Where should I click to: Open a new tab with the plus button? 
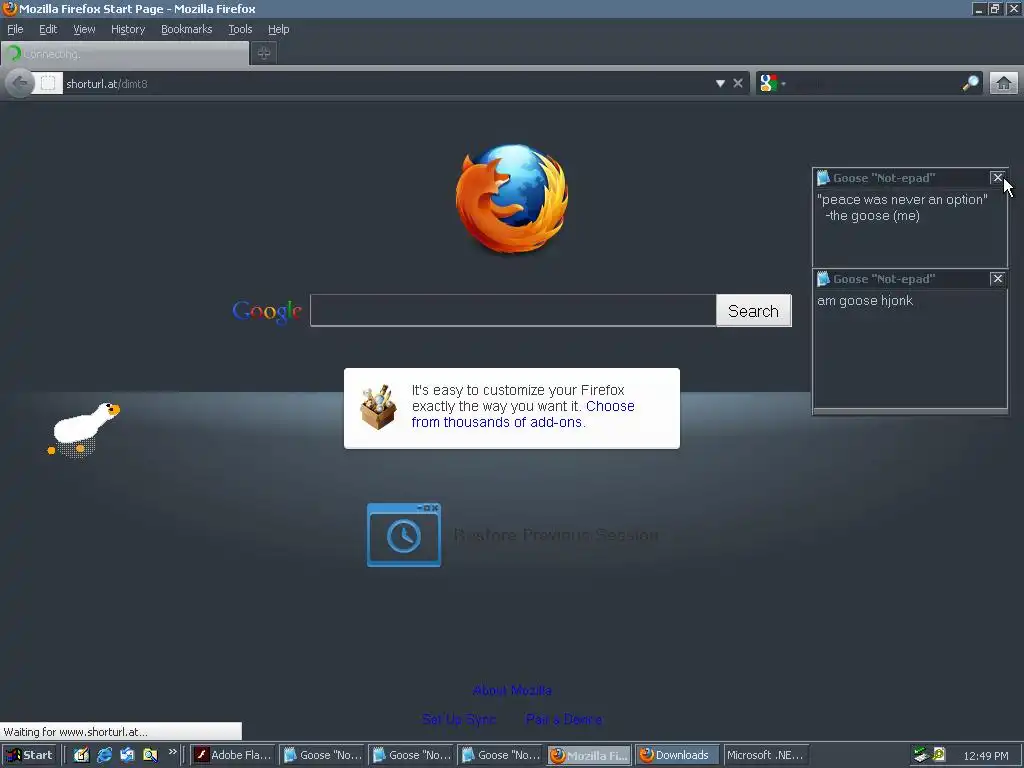264,54
